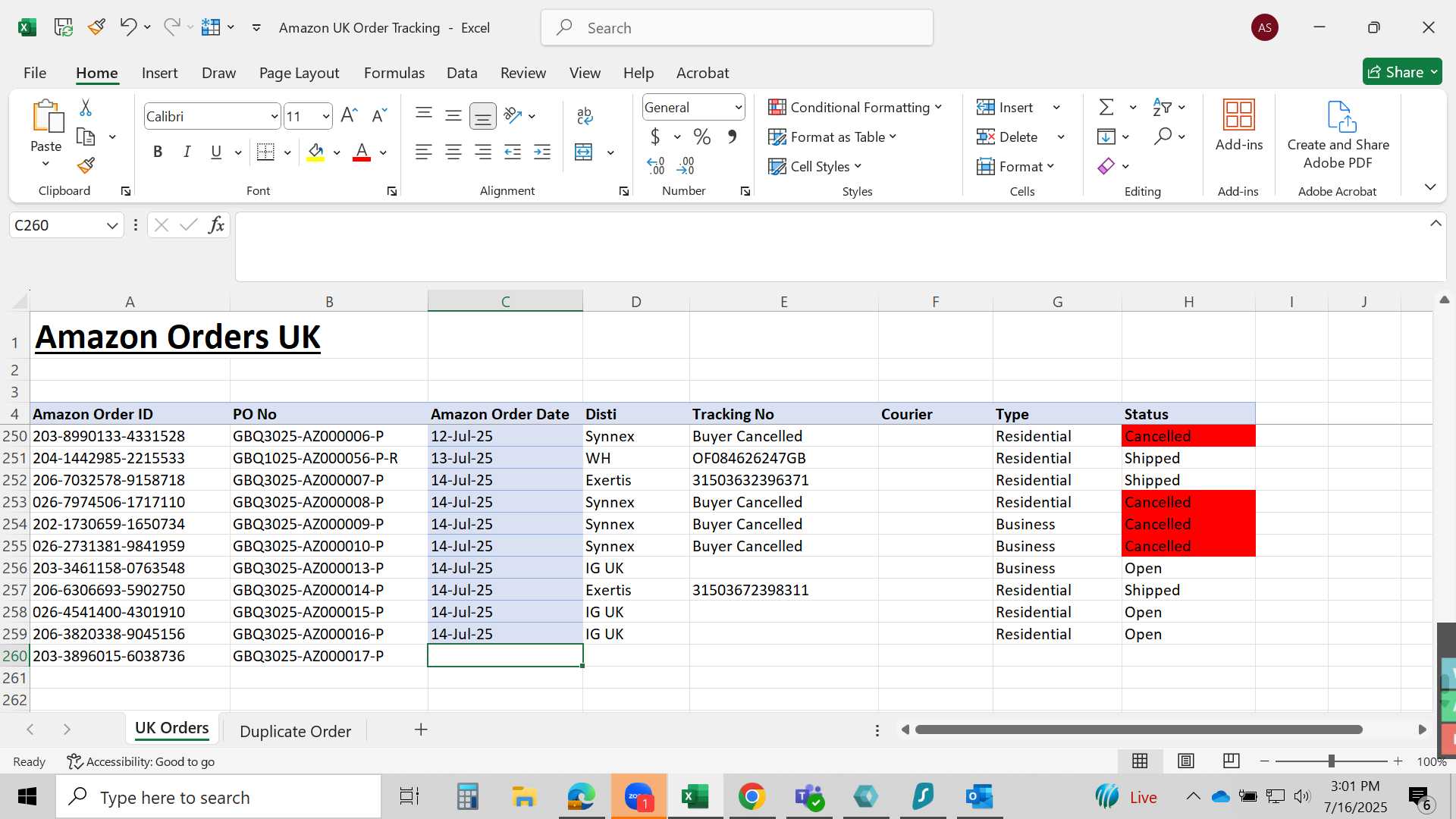Click the Copy icon in Clipboard
Screen dimensions: 1456x819
click(x=86, y=137)
